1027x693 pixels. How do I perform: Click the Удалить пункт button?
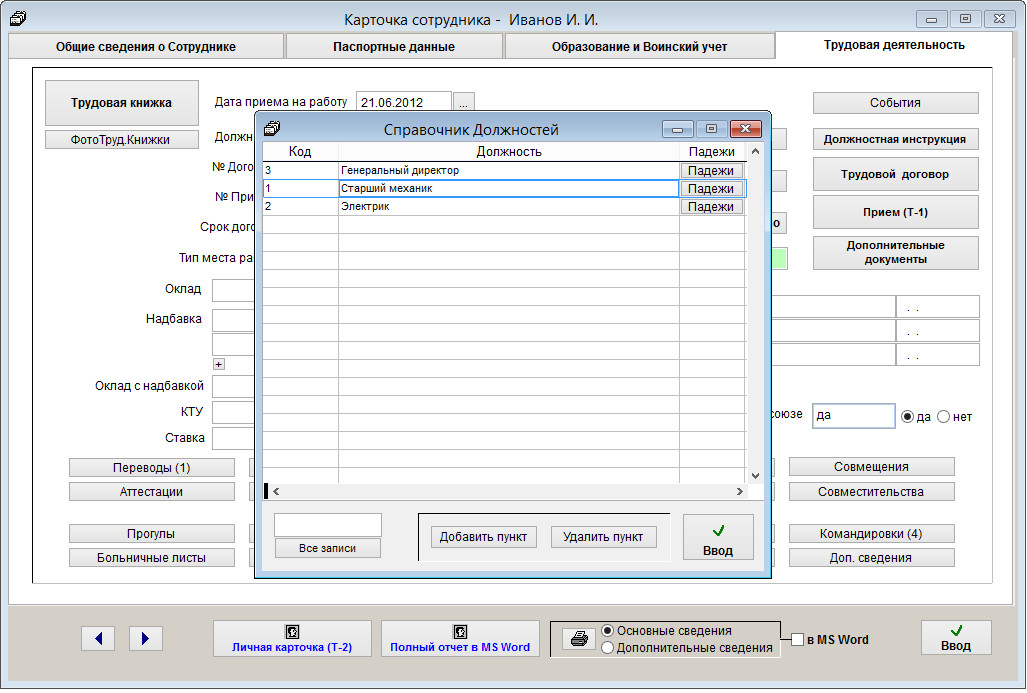point(603,537)
